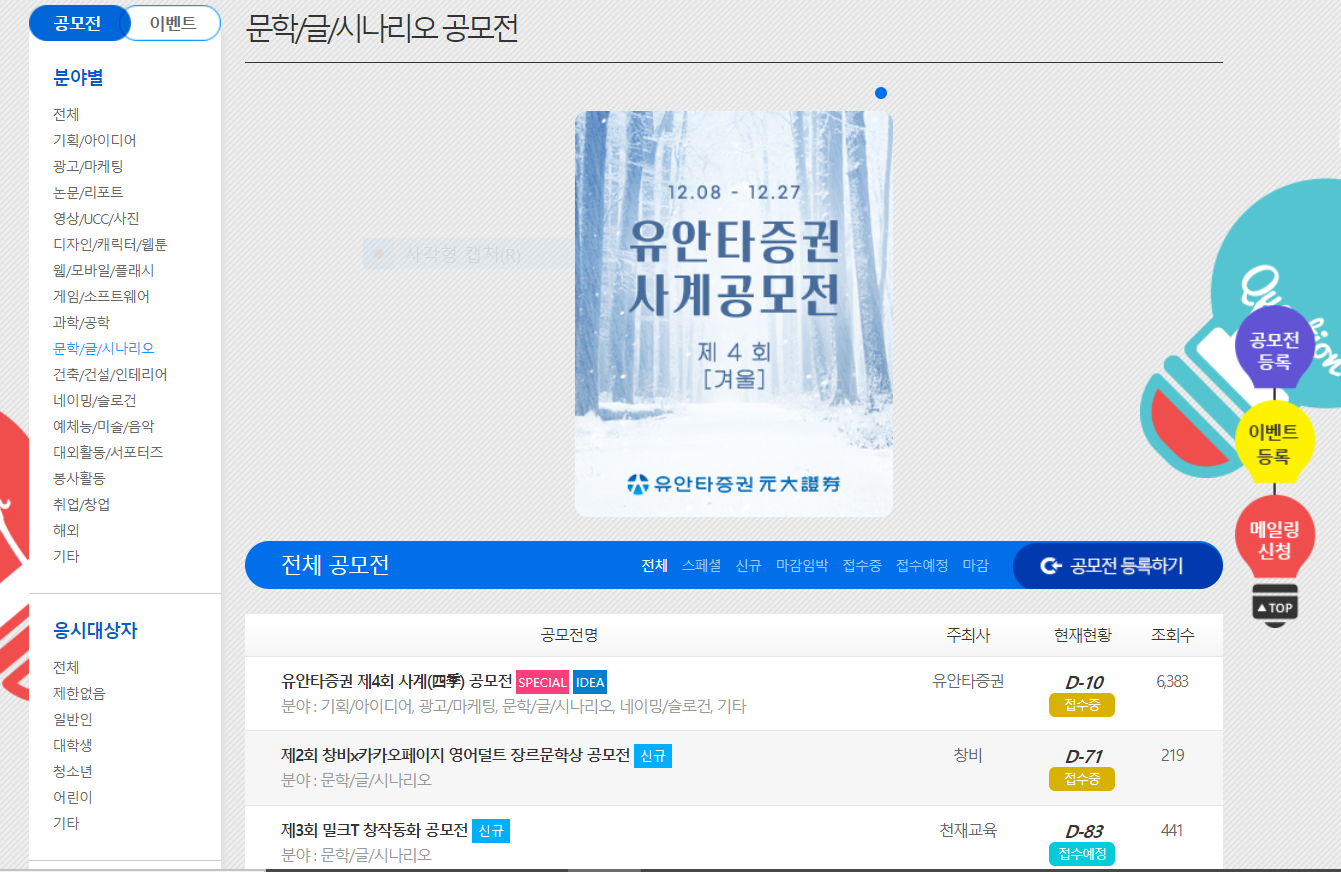The height and width of the screenshot is (872, 1341).
Task: Click the 메일링 신청 red bulb icon
Action: coord(1275,538)
